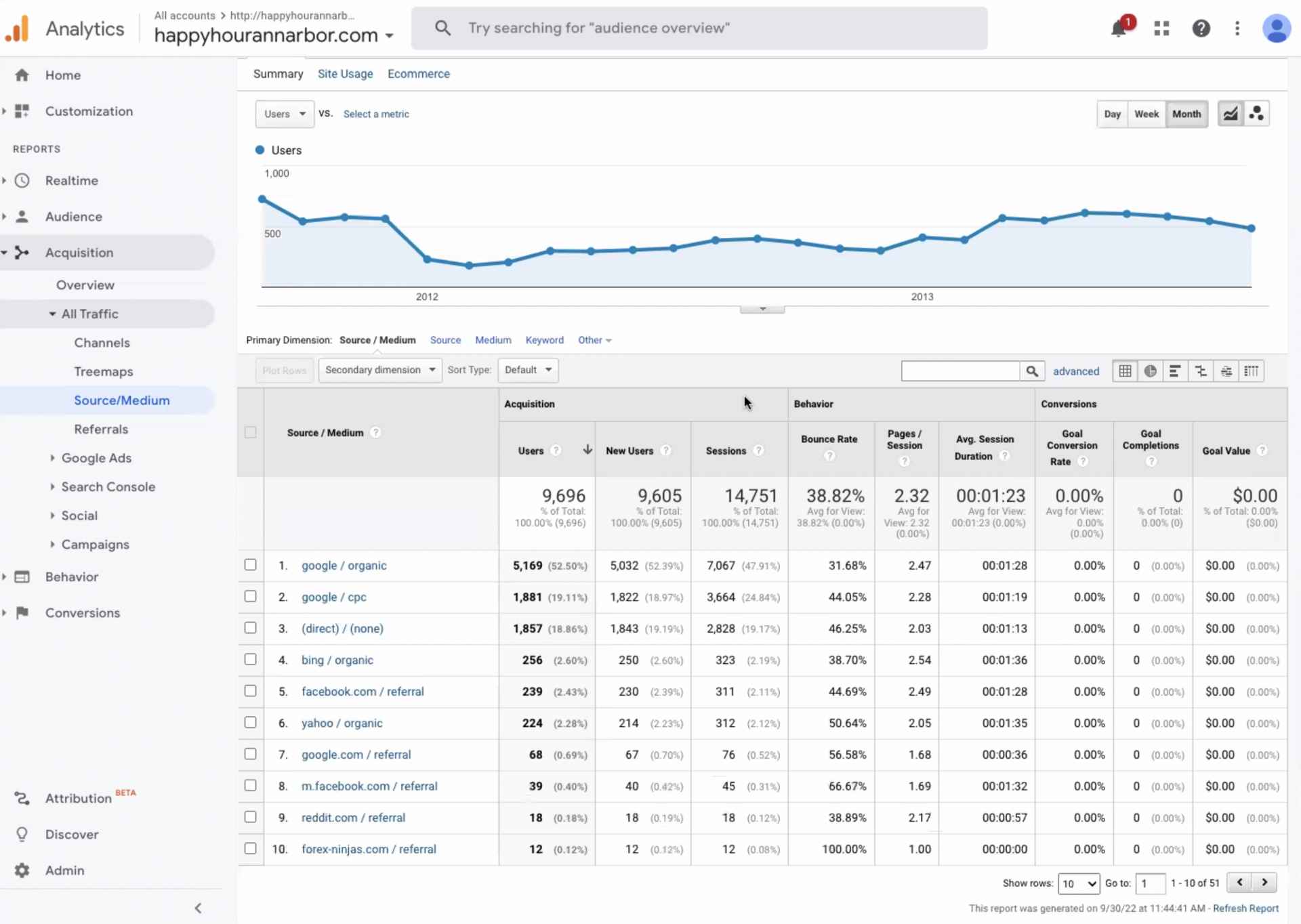Check the select-all rows checkbox in header
This screenshot has width=1301, height=924.
tap(250, 432)
